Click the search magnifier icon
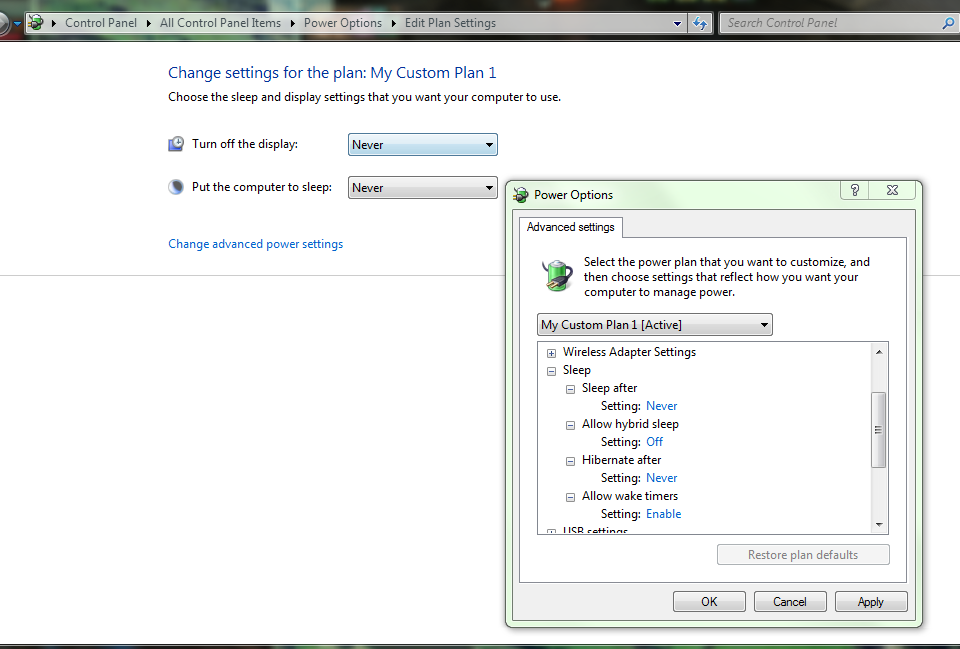Image resolution: width=960 pixels, height=649 pixels. [948, 23]
